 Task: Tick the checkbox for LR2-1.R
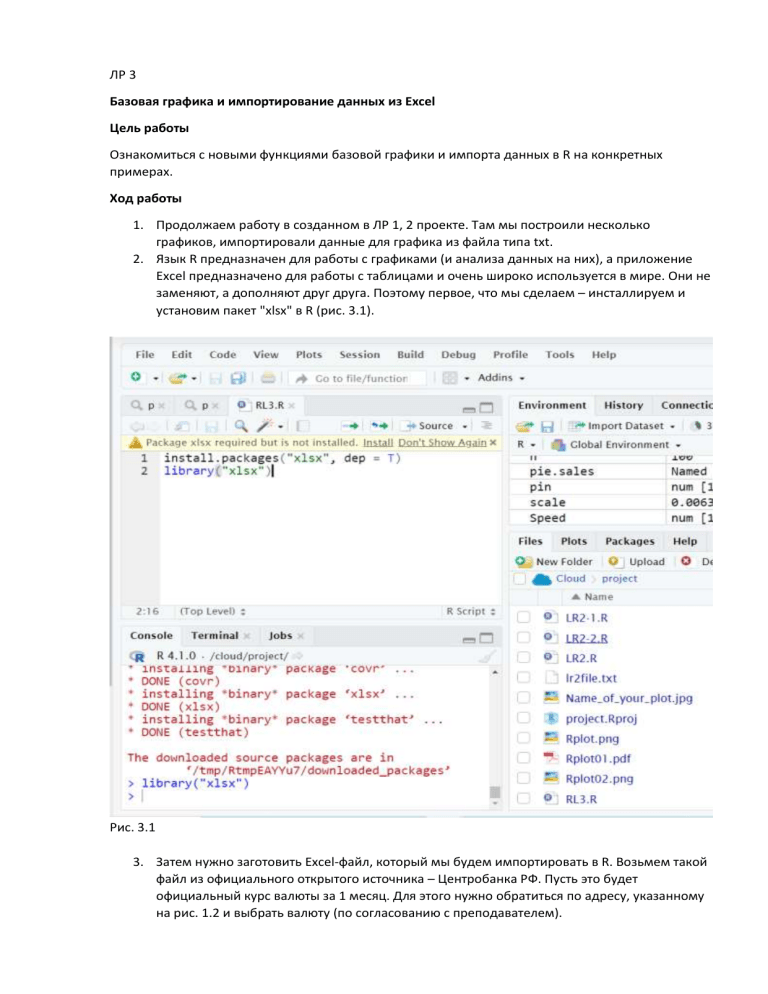(x=523, y=617)
